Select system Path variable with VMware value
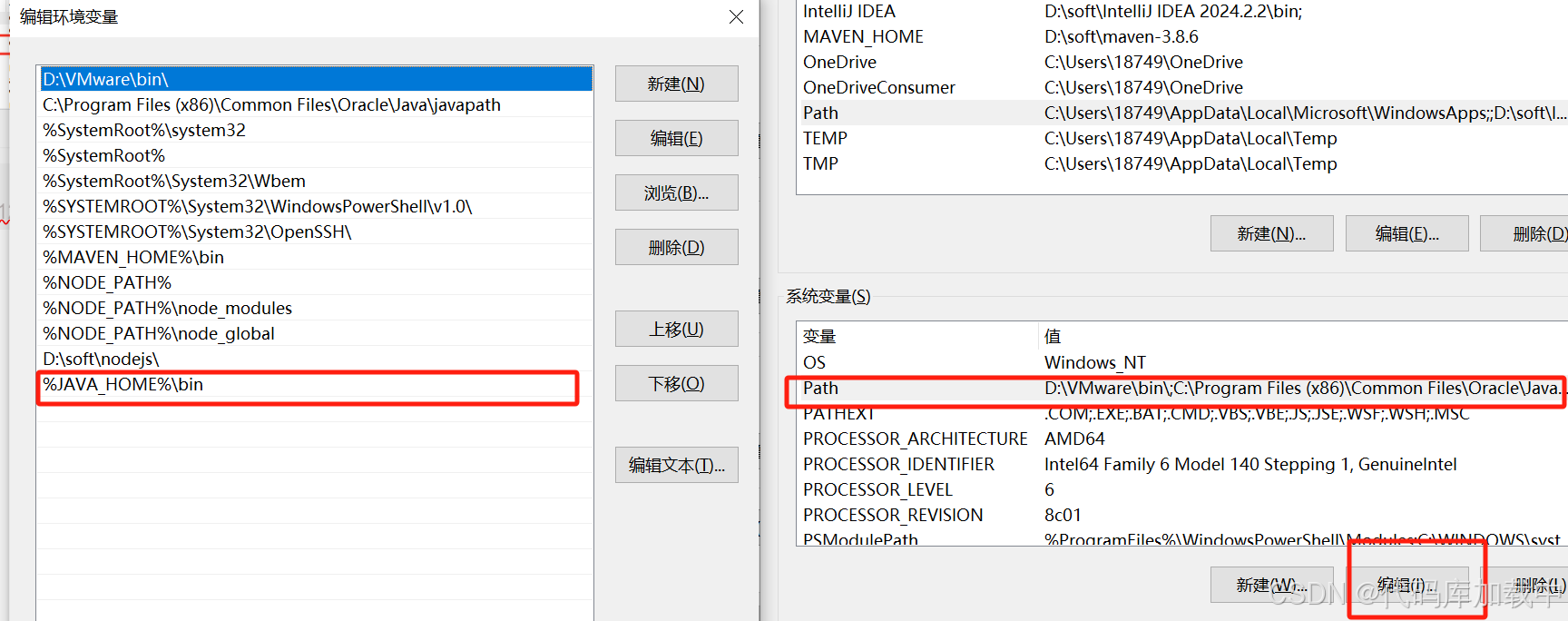This screenshot has width=1568, height=621. click(x=1182, y=388)
